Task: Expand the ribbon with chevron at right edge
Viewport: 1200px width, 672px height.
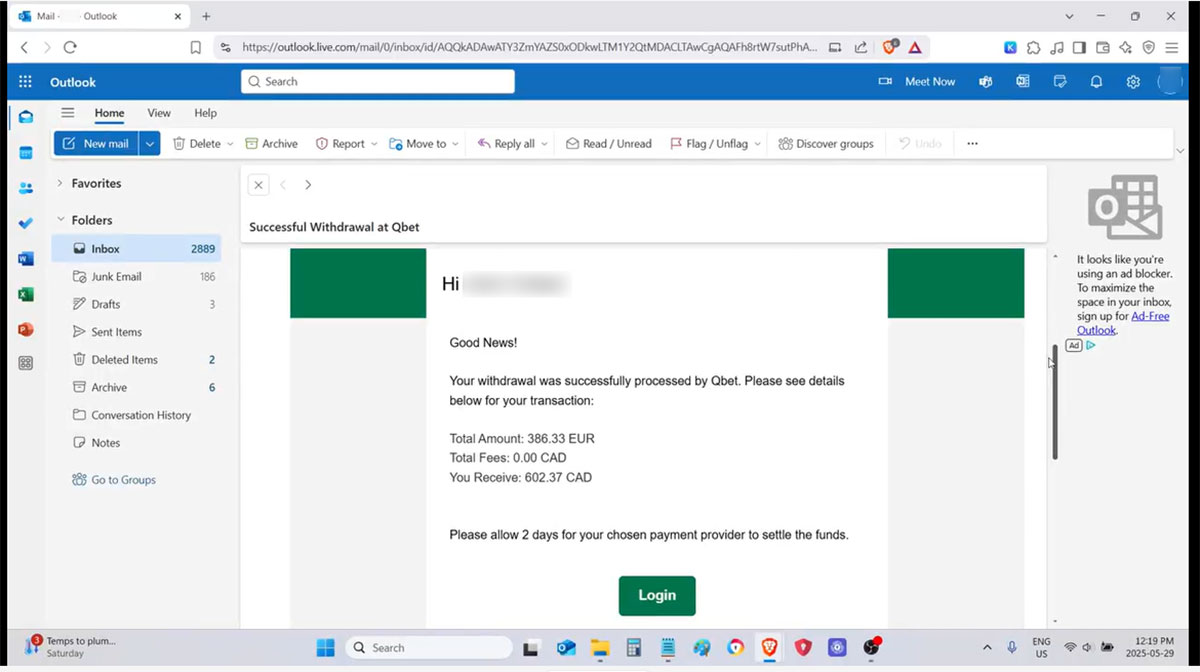Action: click(x=1181, y=151)
